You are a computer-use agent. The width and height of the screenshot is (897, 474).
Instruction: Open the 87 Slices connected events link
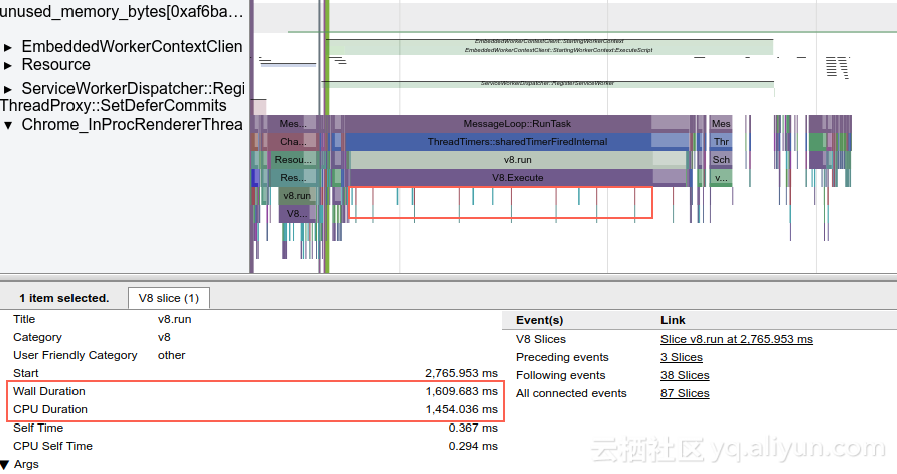[x=684, y=393]
